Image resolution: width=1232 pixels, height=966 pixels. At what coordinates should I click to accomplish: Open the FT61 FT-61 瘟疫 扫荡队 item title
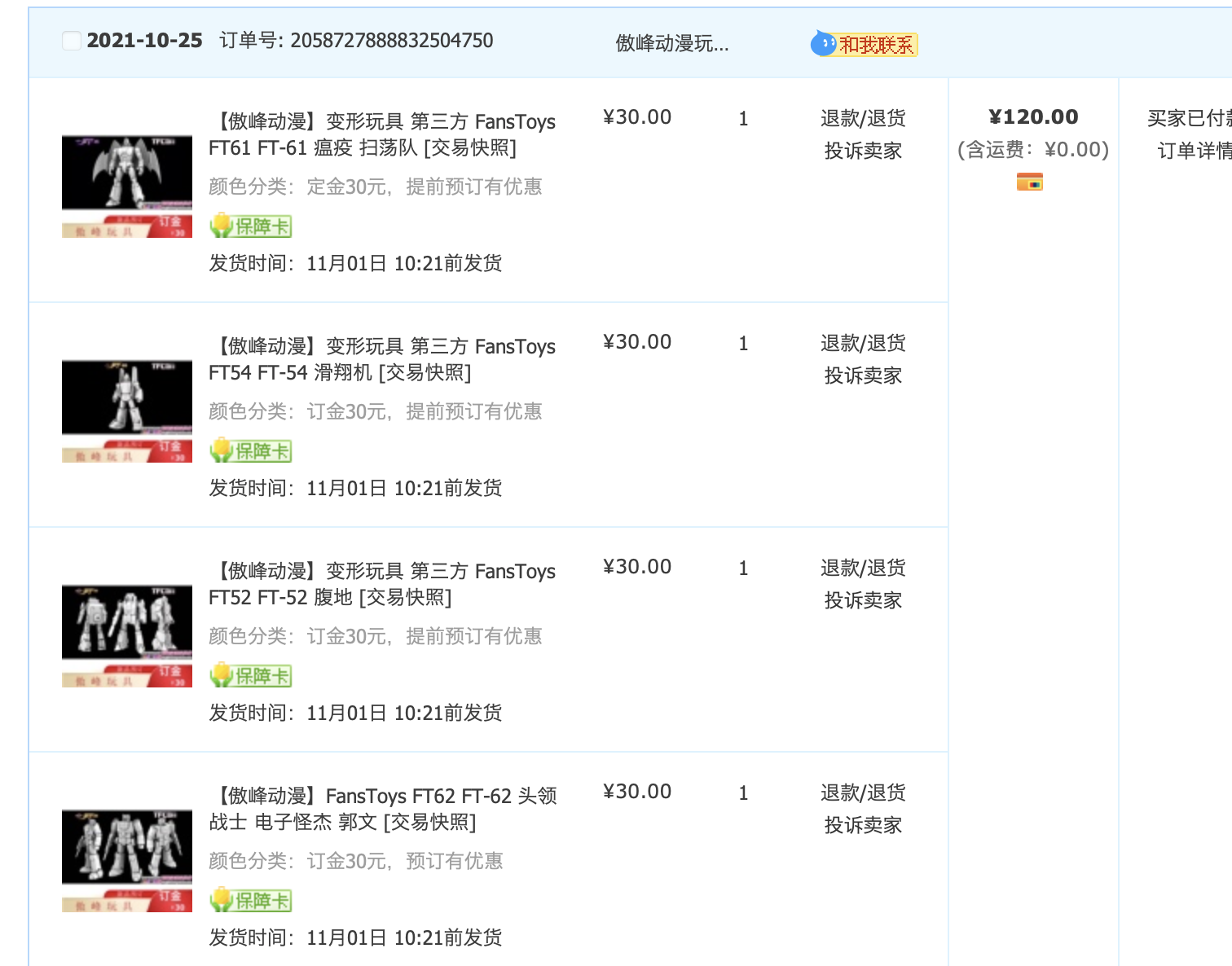[382, 134]
